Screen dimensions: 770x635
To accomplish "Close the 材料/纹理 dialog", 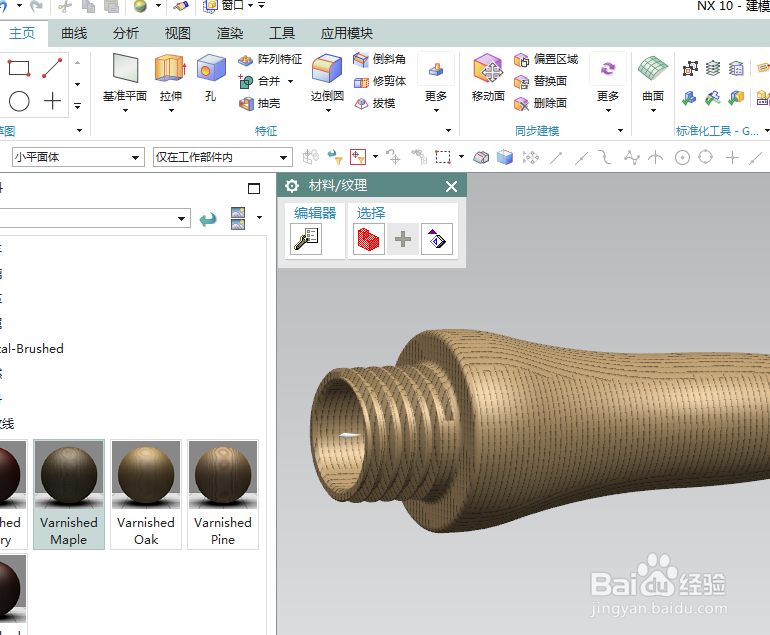I will pos(451,186).
